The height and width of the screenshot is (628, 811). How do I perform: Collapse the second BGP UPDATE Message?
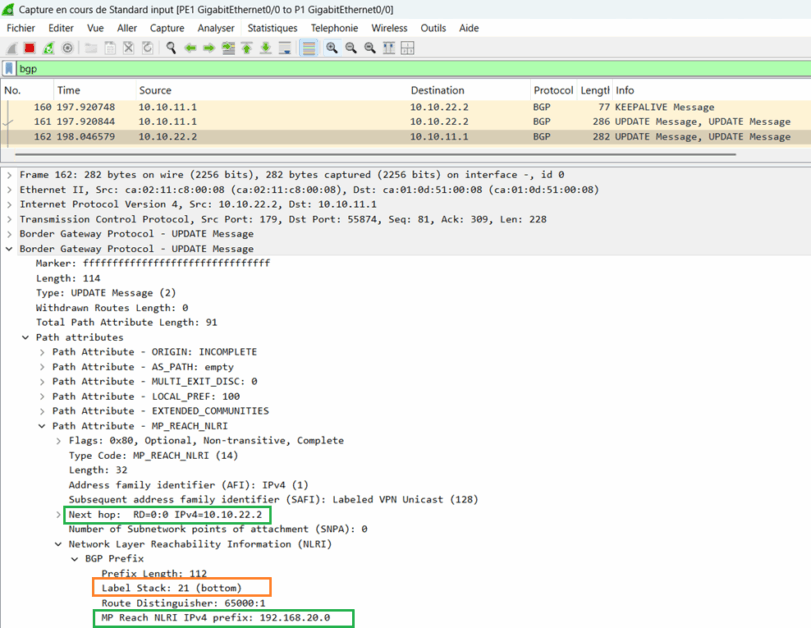9,249
